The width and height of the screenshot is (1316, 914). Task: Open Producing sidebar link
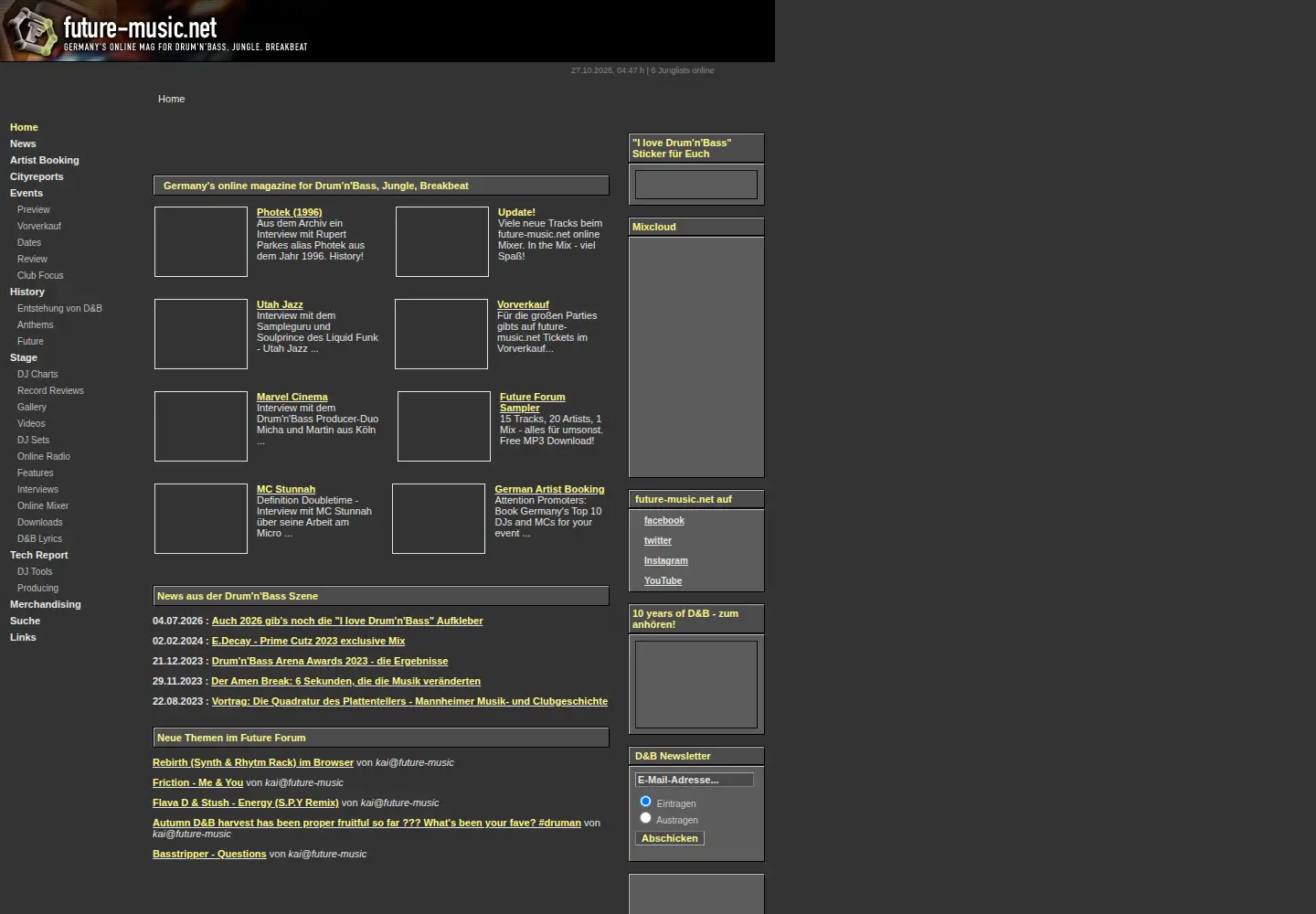tap(37, 588)
